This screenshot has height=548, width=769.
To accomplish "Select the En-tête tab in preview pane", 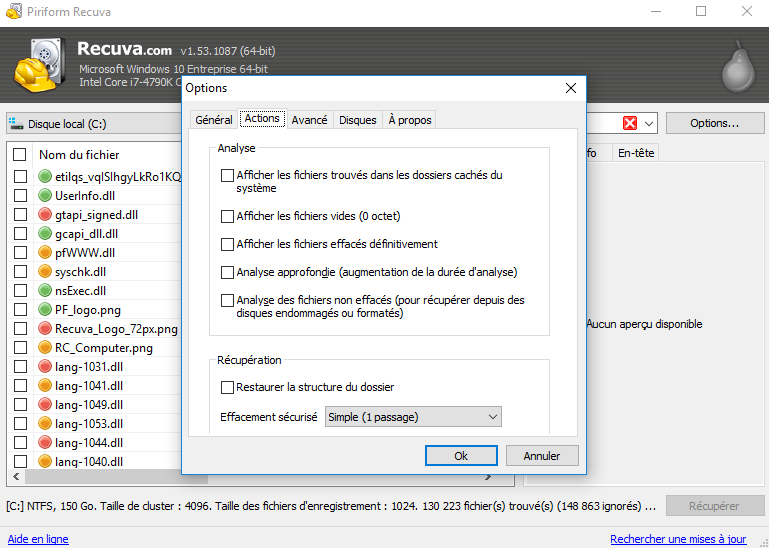I will (x=636, y=153).
